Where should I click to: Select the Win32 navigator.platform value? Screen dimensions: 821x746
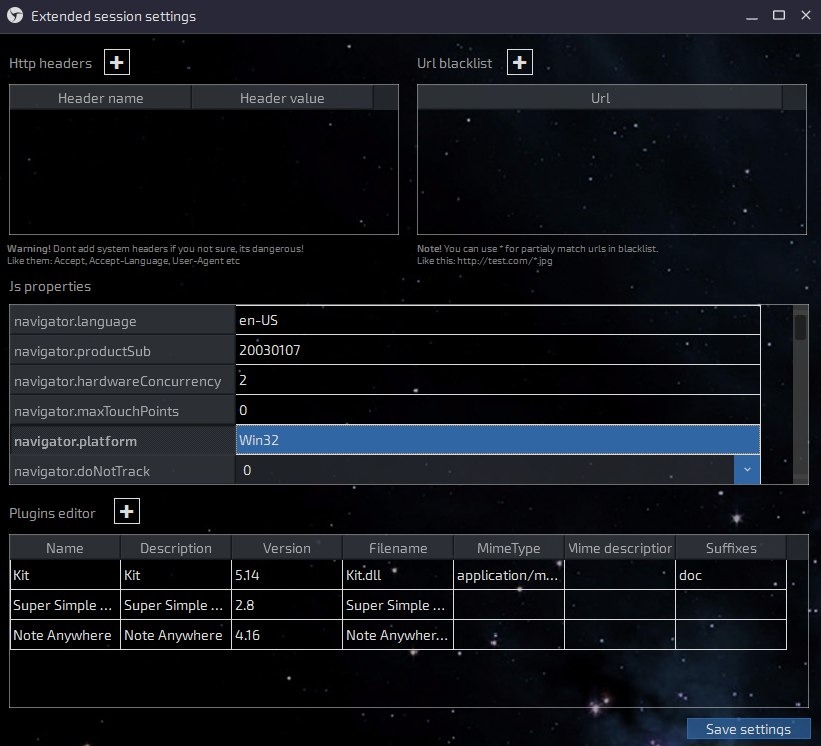[x=497, y=440]
